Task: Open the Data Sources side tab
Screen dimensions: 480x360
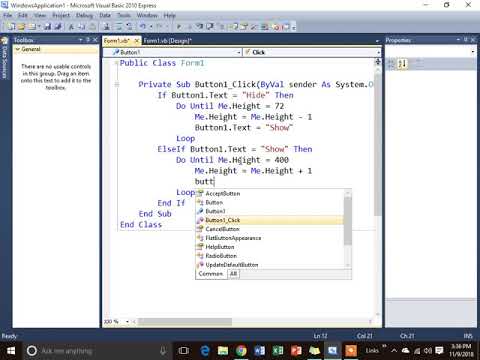Action: pos(5,59)
